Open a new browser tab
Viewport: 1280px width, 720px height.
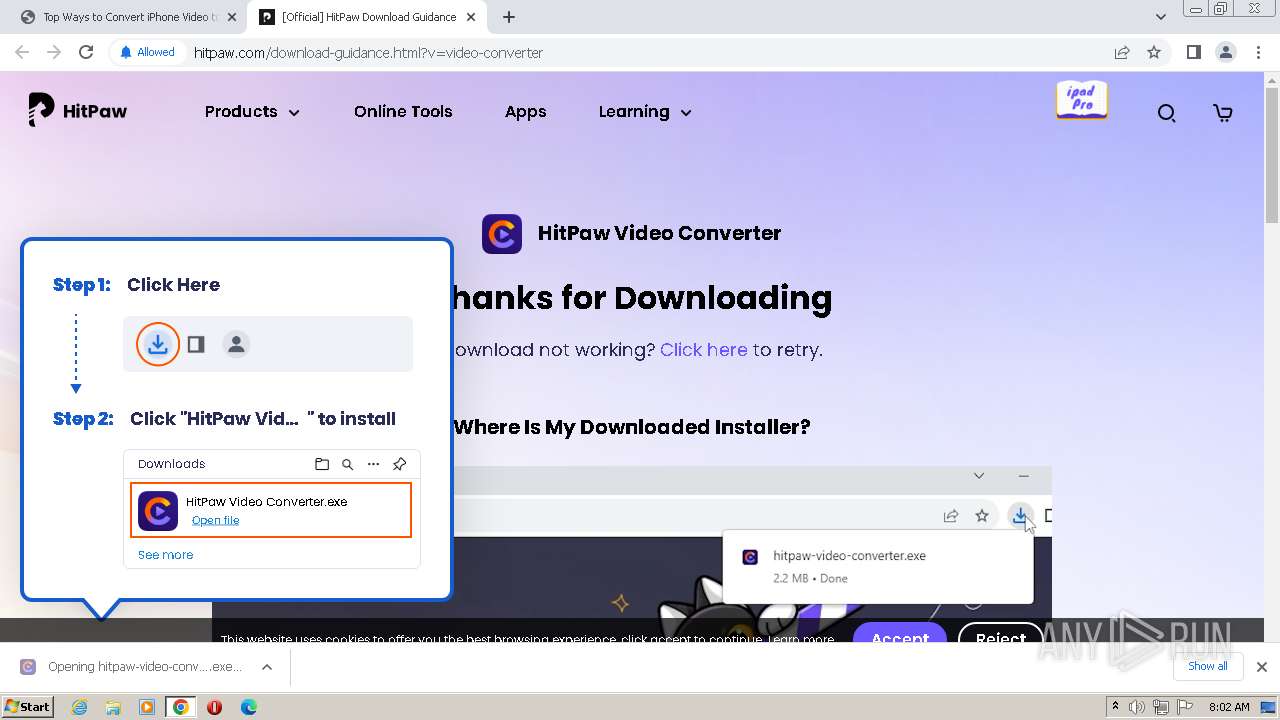509,17
